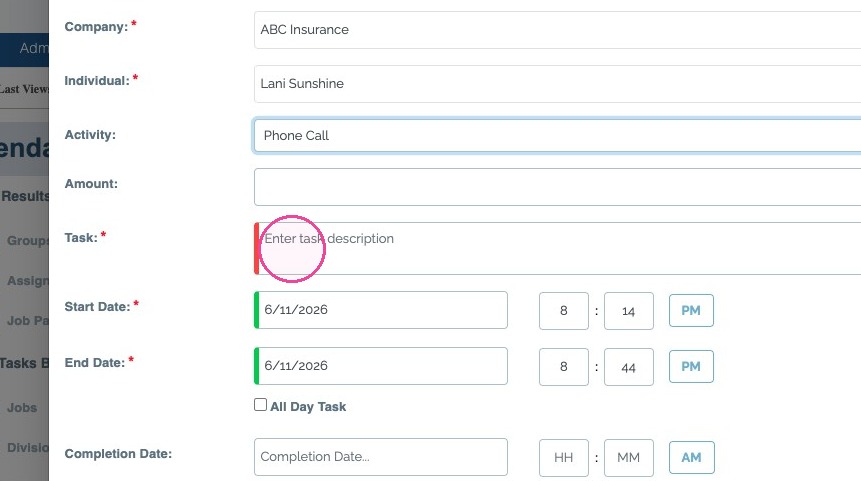Click the Task description text area
The height and width of the screenshot is (481, 861).
click(557, 248)
